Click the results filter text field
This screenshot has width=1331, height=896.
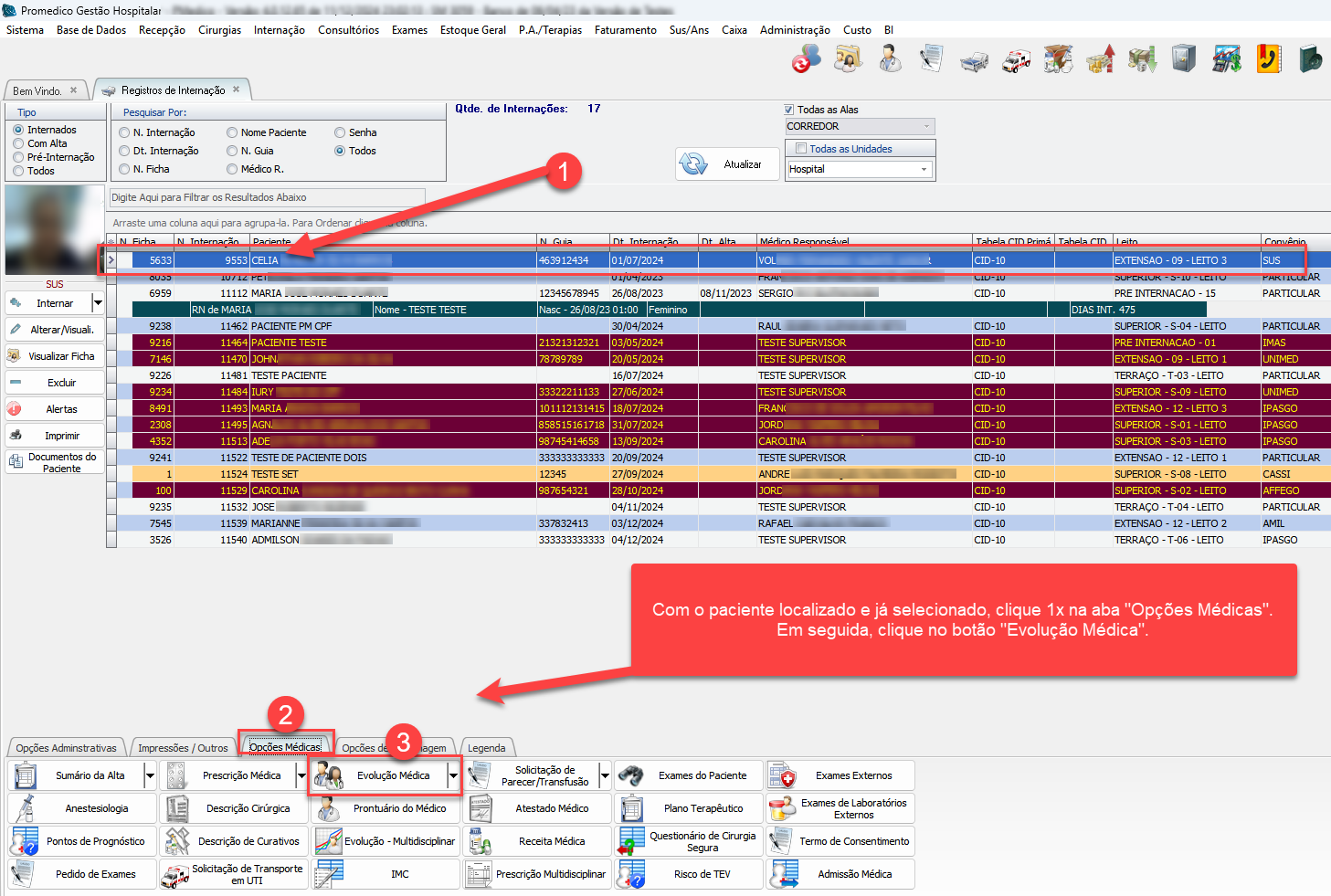[267, 197]
